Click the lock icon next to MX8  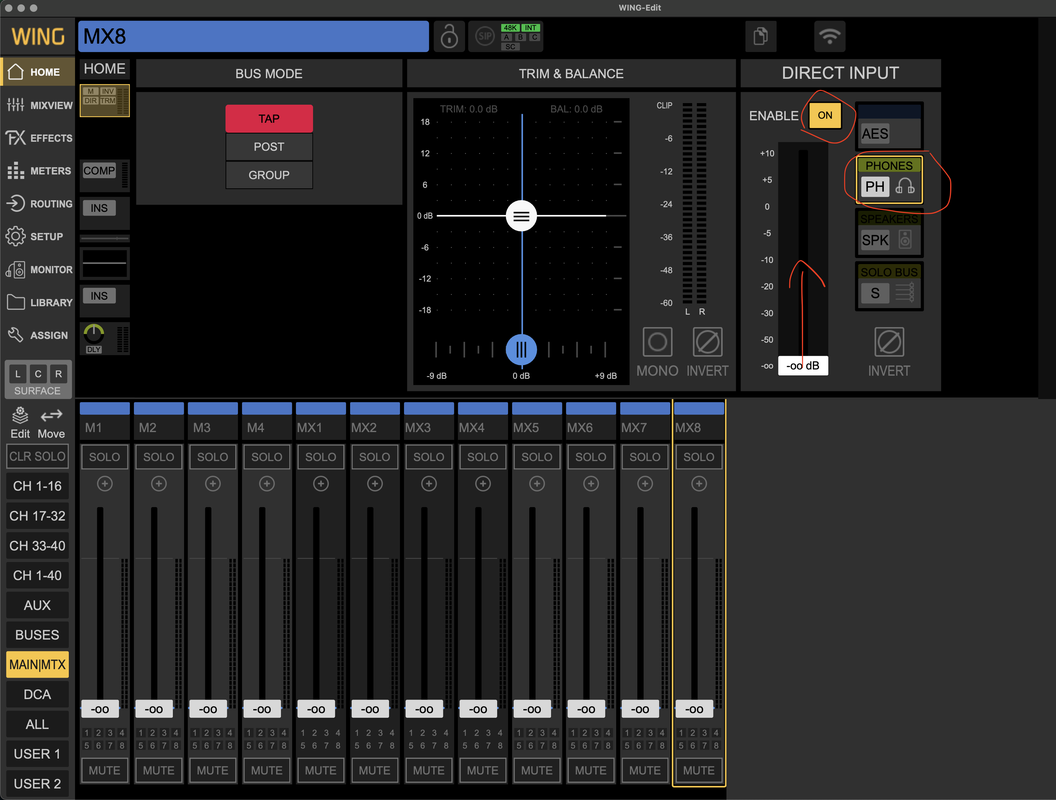pyautogui.click(x=449, y=36)
